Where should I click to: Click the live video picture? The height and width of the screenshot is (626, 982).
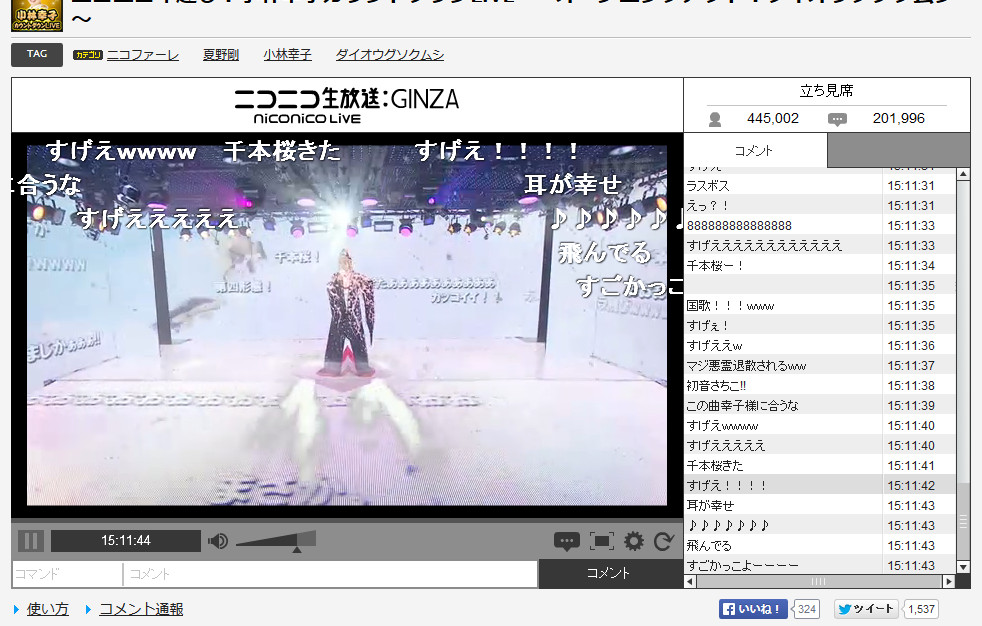[x=347, y=325]
